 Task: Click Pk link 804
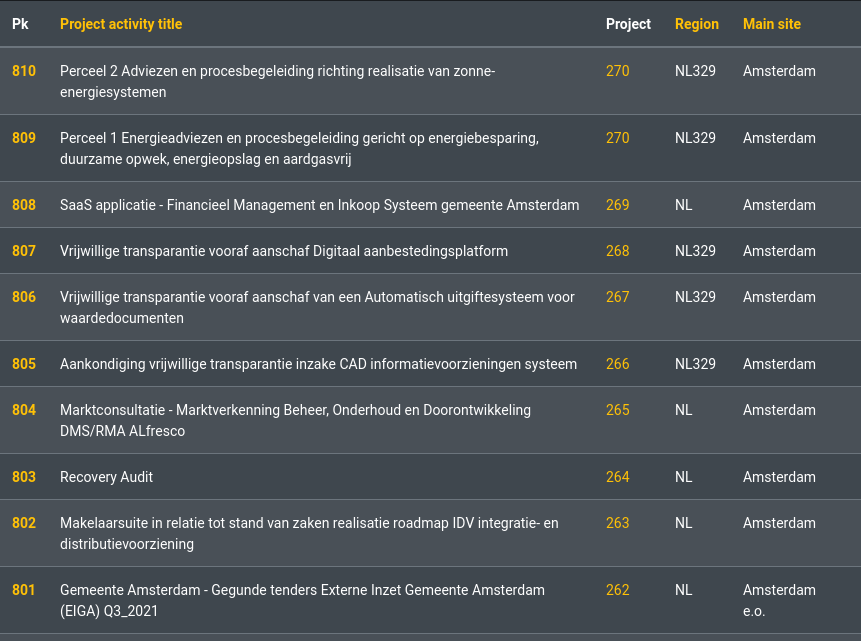click(24, 410)
